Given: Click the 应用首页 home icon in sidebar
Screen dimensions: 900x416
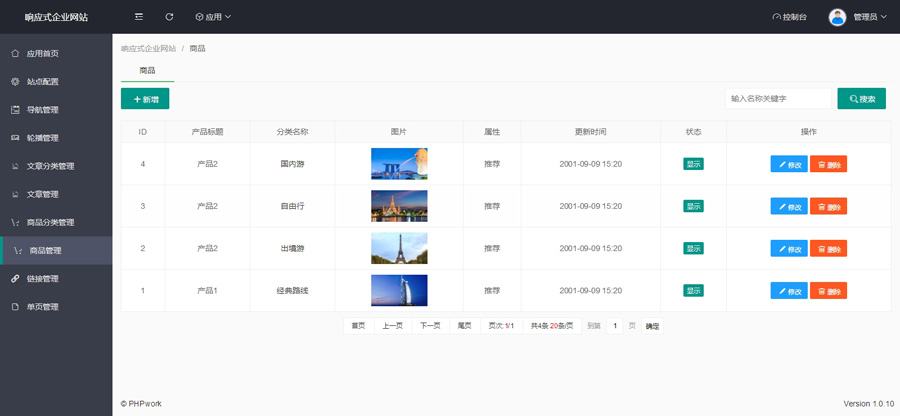Looking at the screenshot, I should [16, 54].
